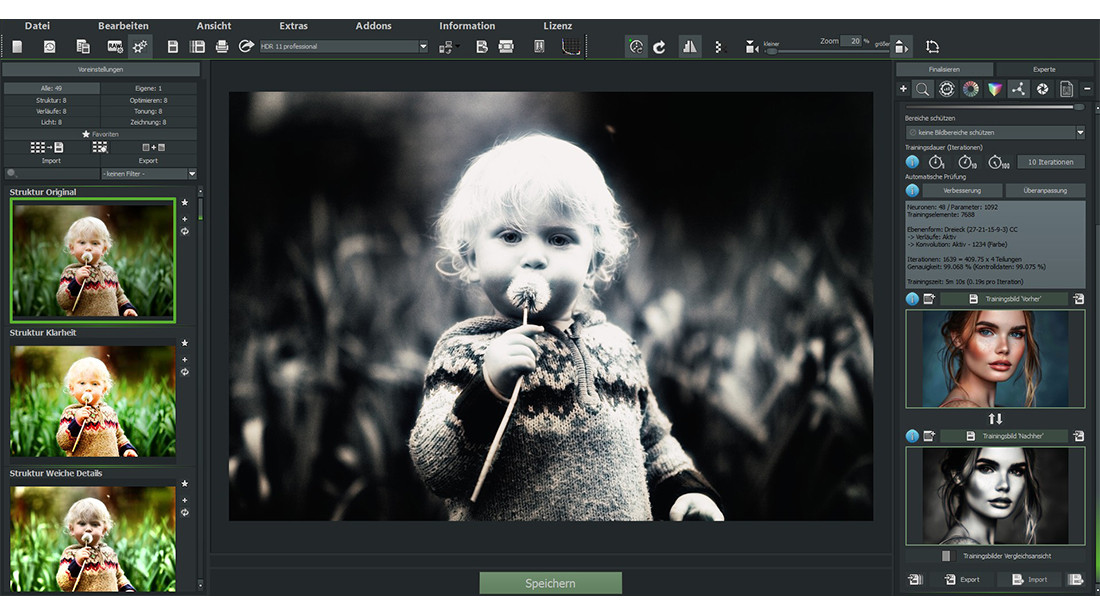Screen dimensions: 1100x615
Task: Click the aperture icon in the right panel
Action: pos(1041,89)
